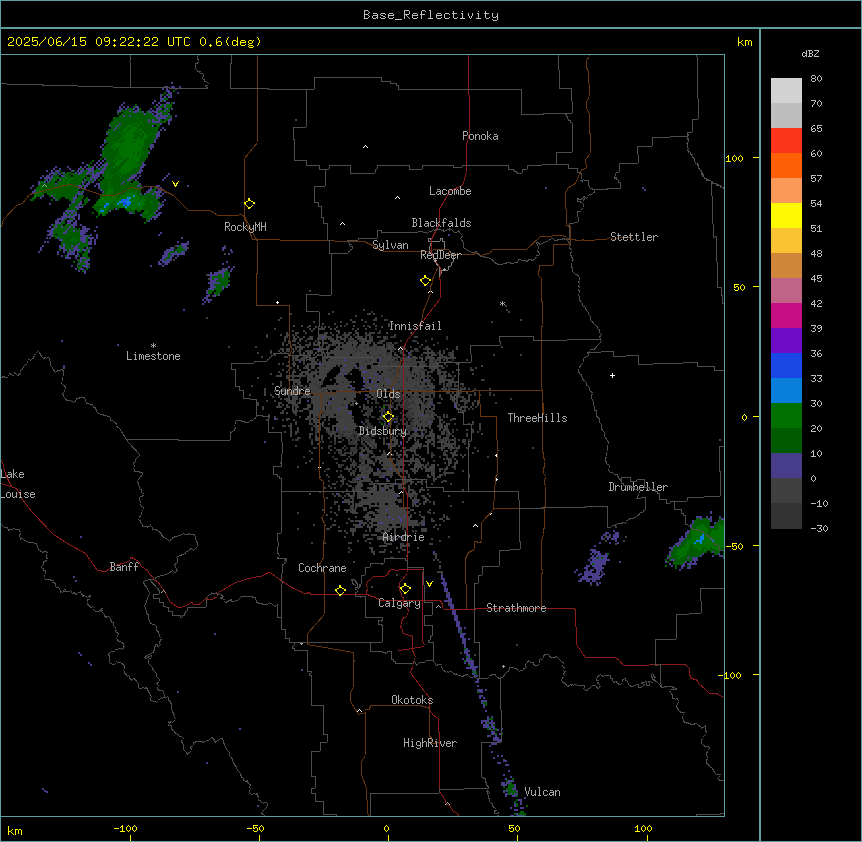This screenshot has width=862, height=842.
Task: Click the Airdrie label
Action: pos(404,537)
